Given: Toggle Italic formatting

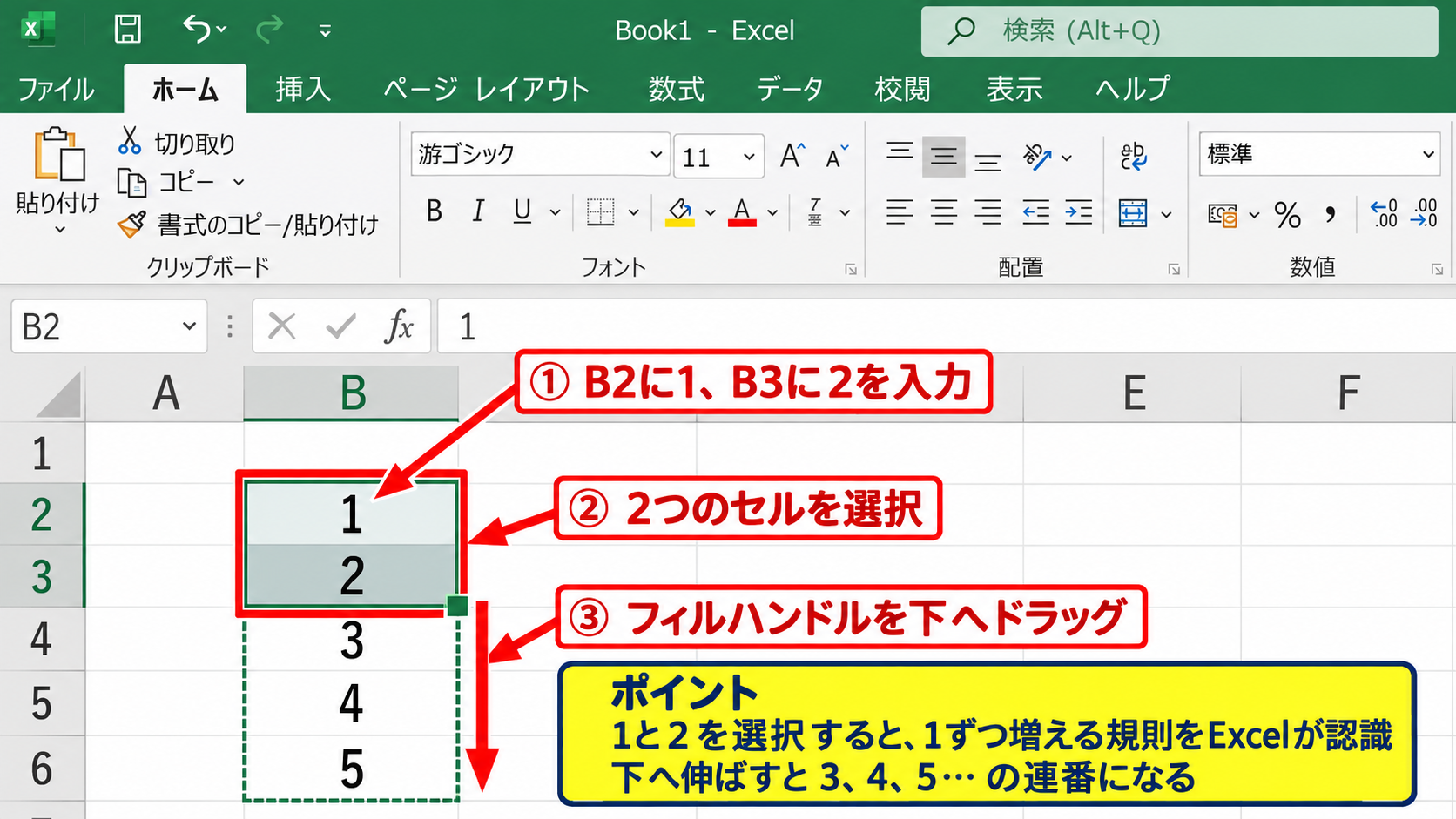Looking at the screenshot, I should click(477, 211).
